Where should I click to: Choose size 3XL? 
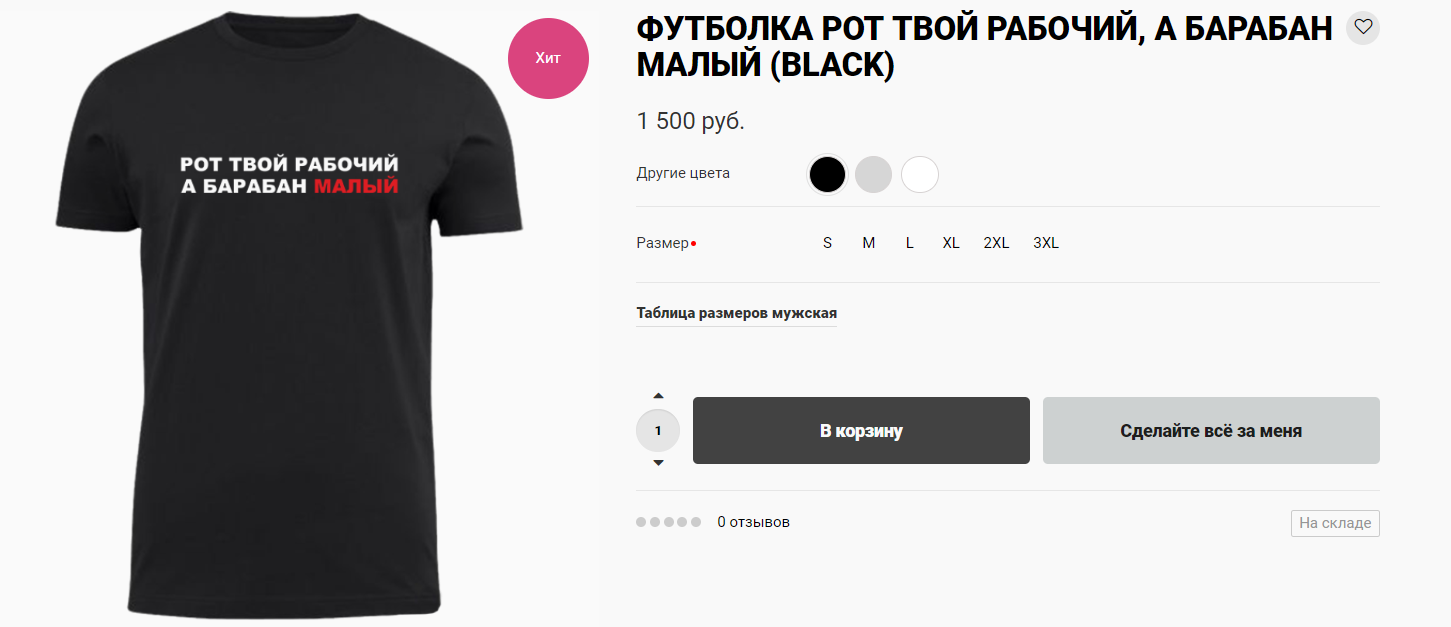[1046, 243]
